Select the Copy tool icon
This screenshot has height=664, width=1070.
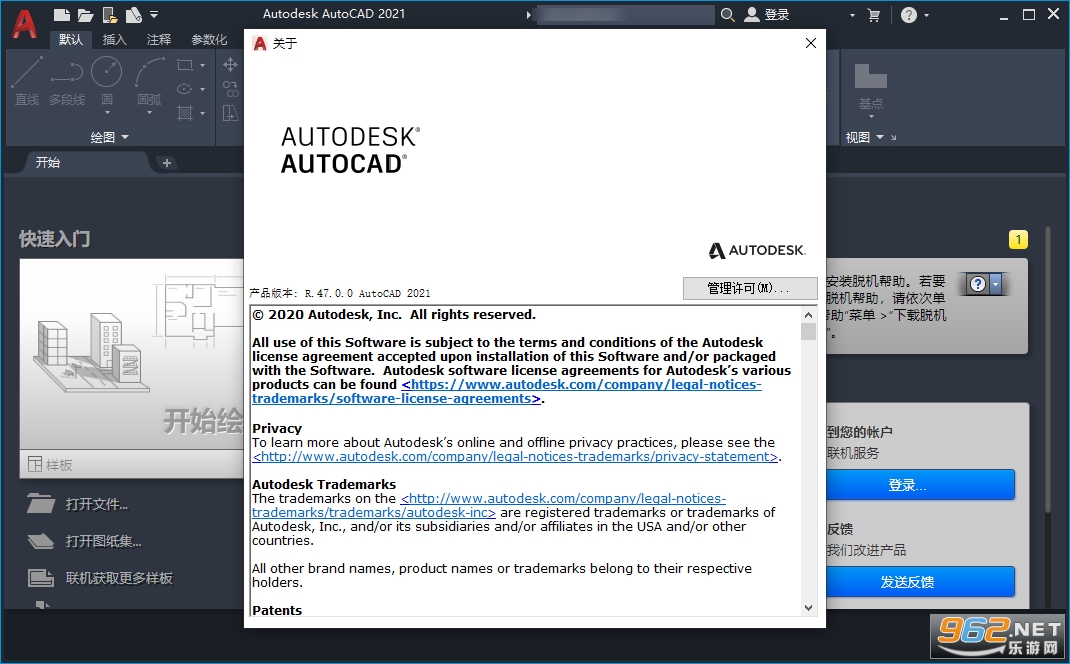[x=230, y=89]
